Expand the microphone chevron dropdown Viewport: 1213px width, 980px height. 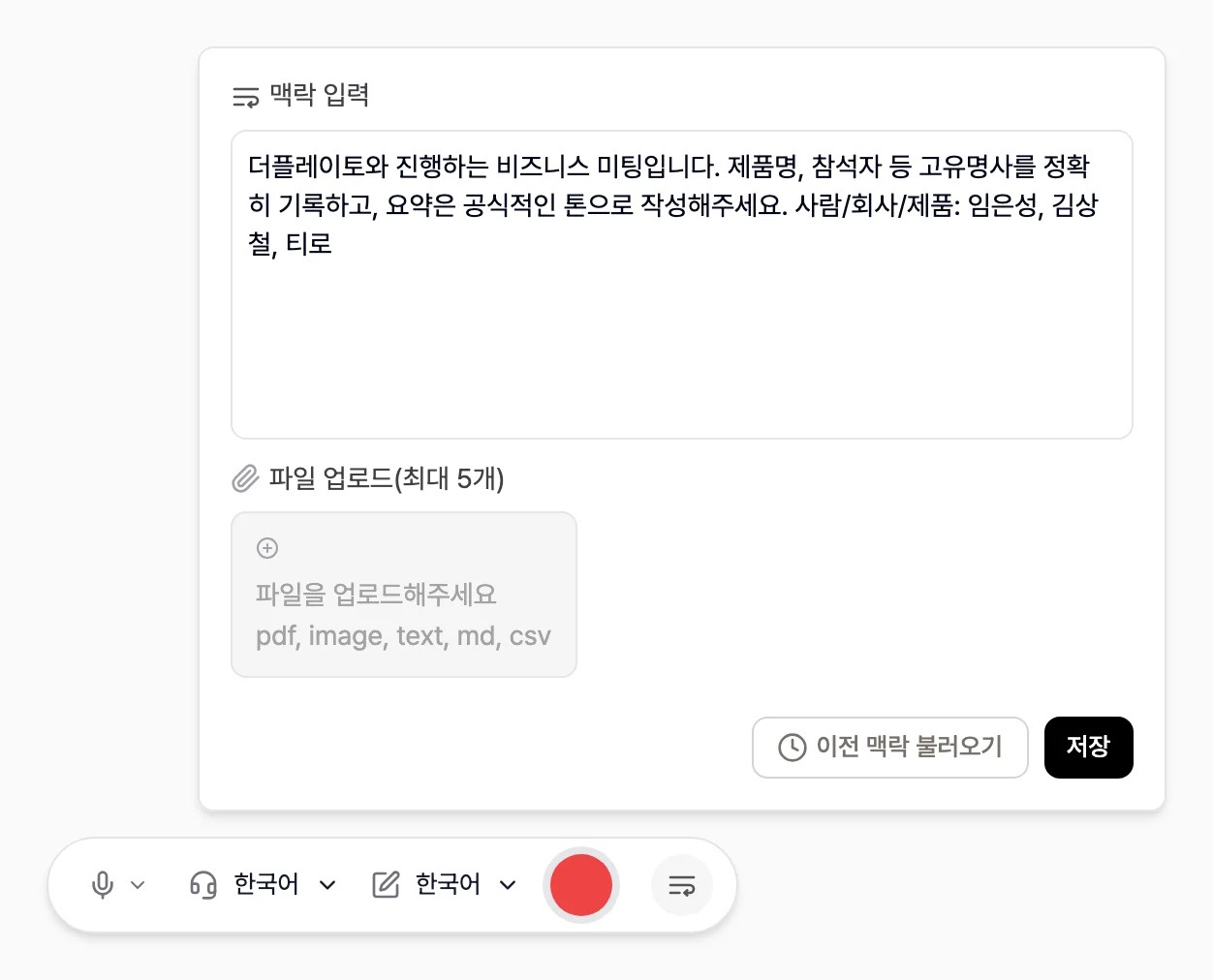138,885
